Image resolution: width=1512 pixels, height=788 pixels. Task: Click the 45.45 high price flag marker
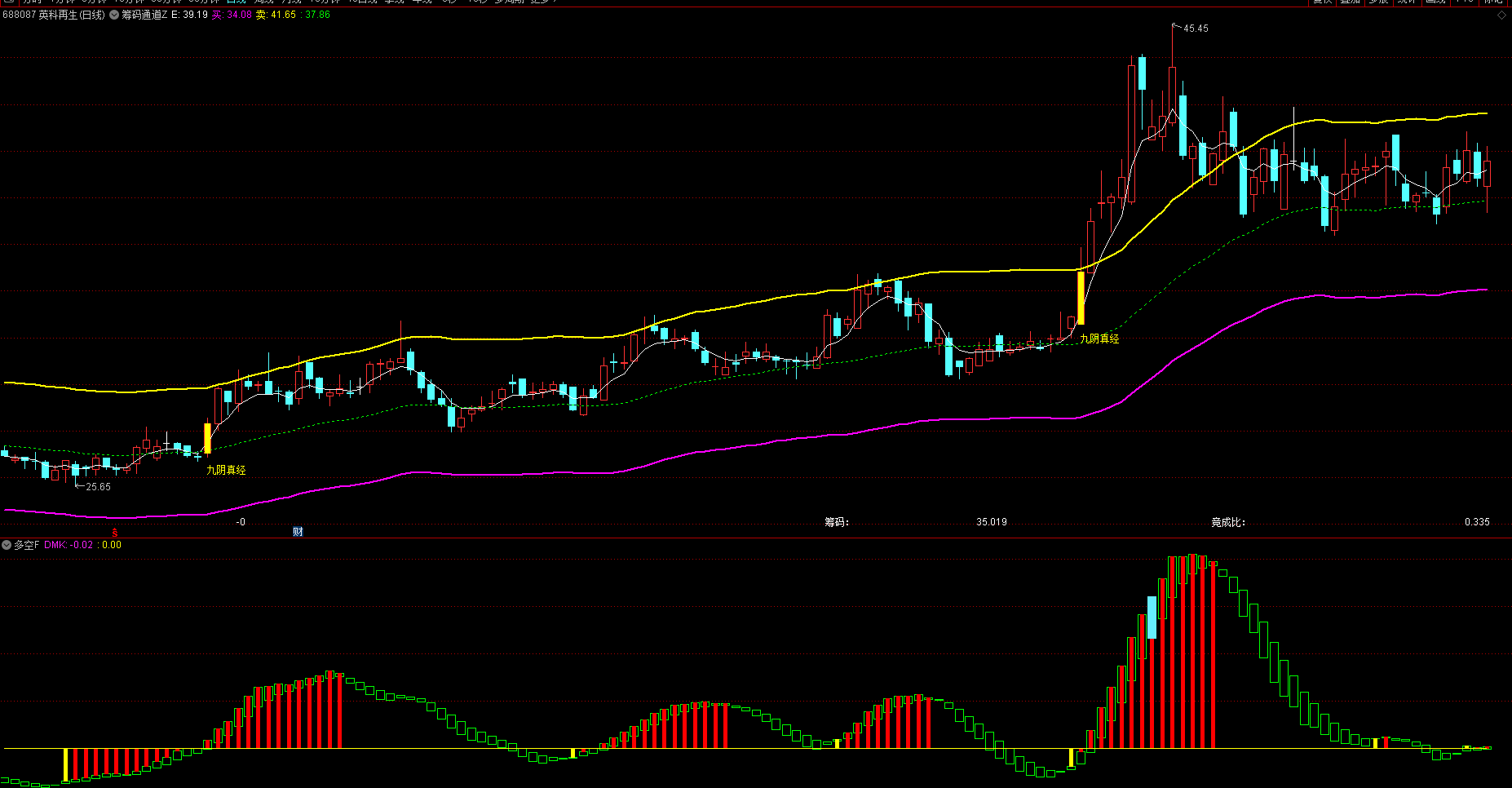click(x=1194, y=29)
